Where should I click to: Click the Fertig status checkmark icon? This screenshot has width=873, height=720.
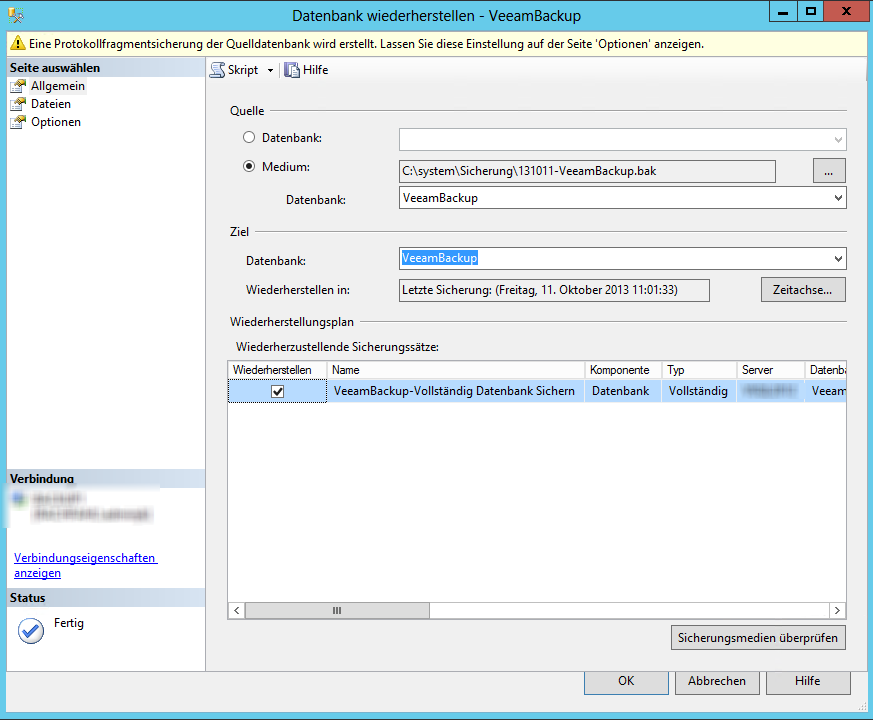click(x=31, y=631)
